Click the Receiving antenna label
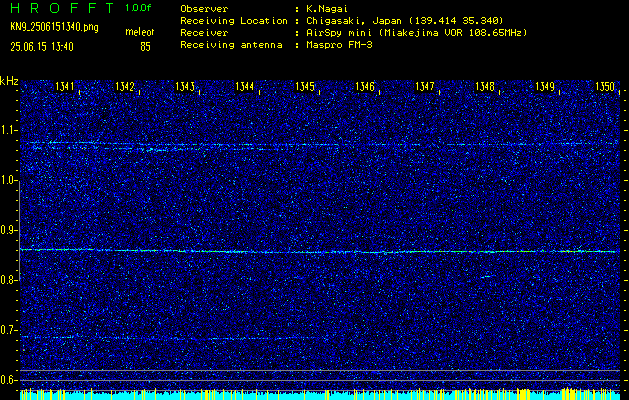This screenshot has height=400, width=629. click(x=231, y=45)
